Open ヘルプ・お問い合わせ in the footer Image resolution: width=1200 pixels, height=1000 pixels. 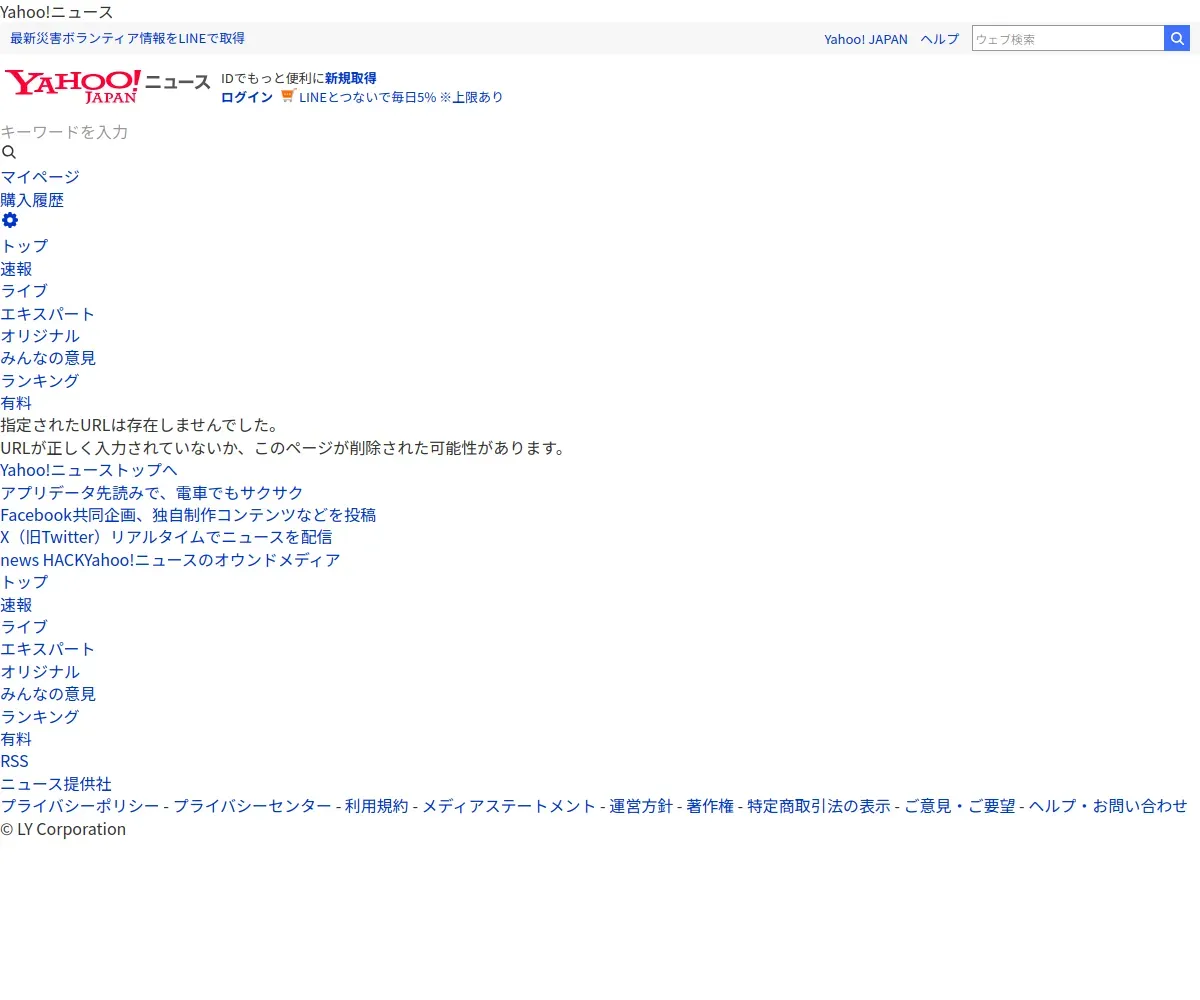[1108, 806]
